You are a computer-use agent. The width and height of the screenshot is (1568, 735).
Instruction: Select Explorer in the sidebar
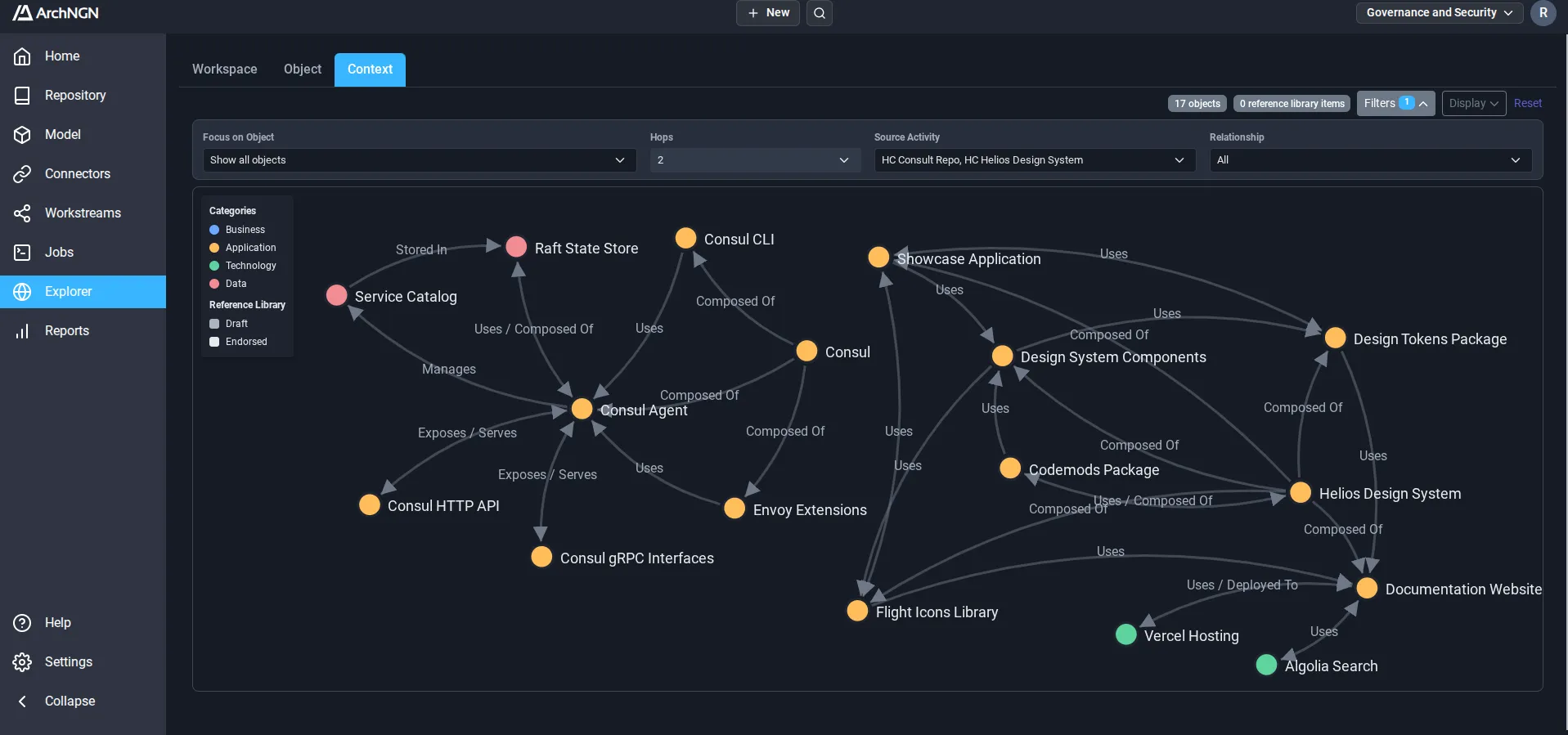tap(83, 292)
